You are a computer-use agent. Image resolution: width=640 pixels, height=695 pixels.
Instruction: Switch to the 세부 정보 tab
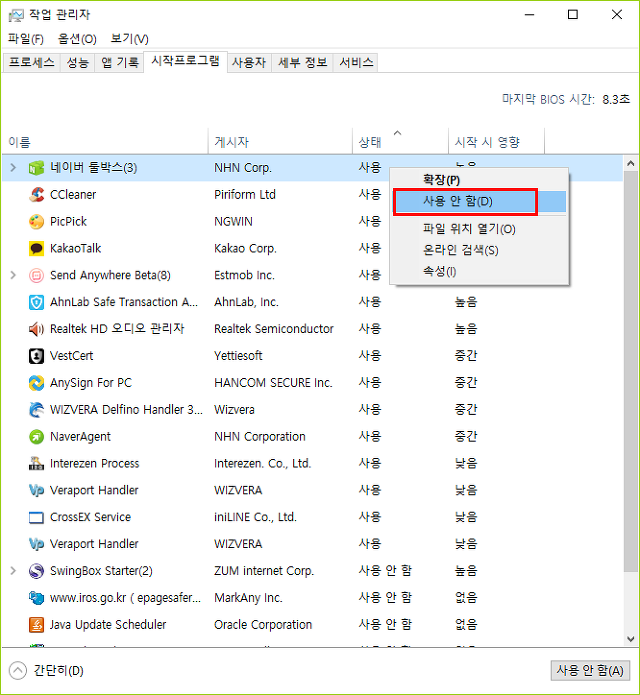(303, 62)
